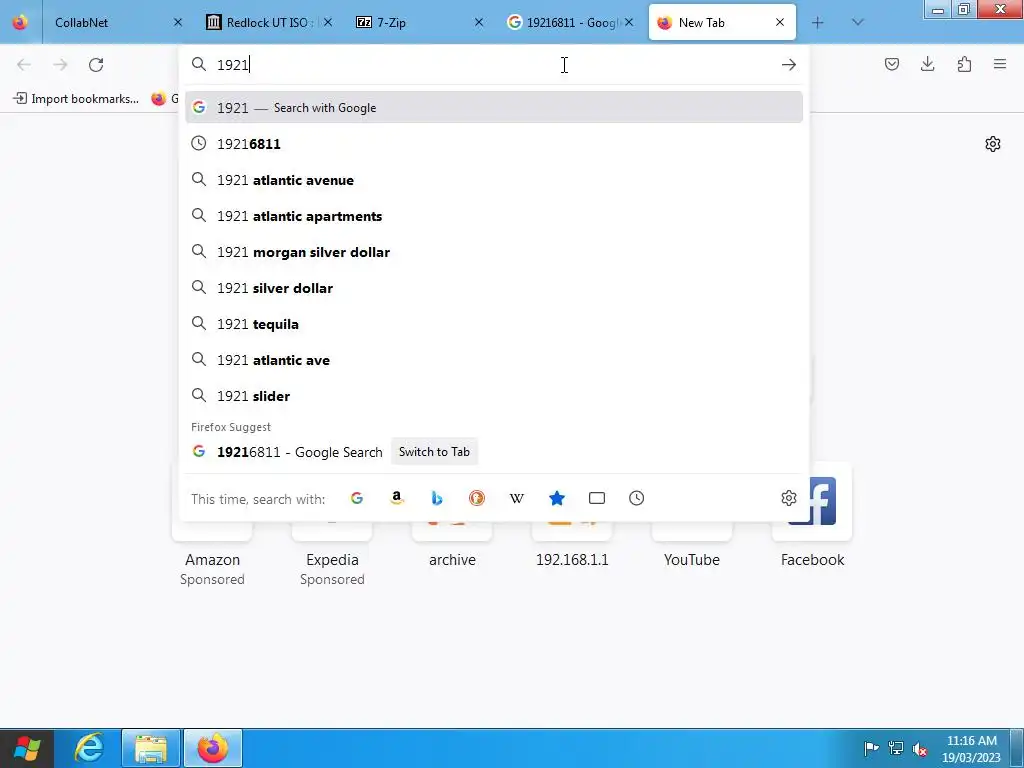Screen dimensions: 1024x768
Task: Search open tabs with the tab icon
Action: coord(597,498)
